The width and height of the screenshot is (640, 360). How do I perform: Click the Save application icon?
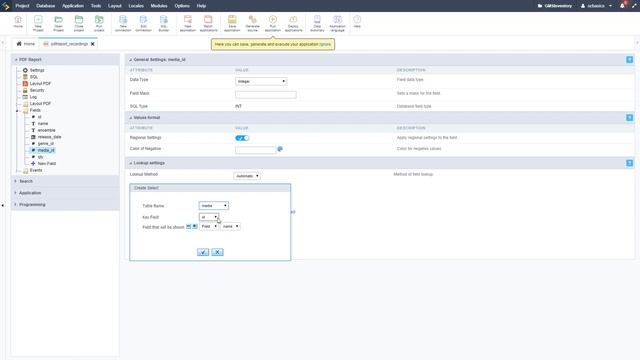(232, 23)
